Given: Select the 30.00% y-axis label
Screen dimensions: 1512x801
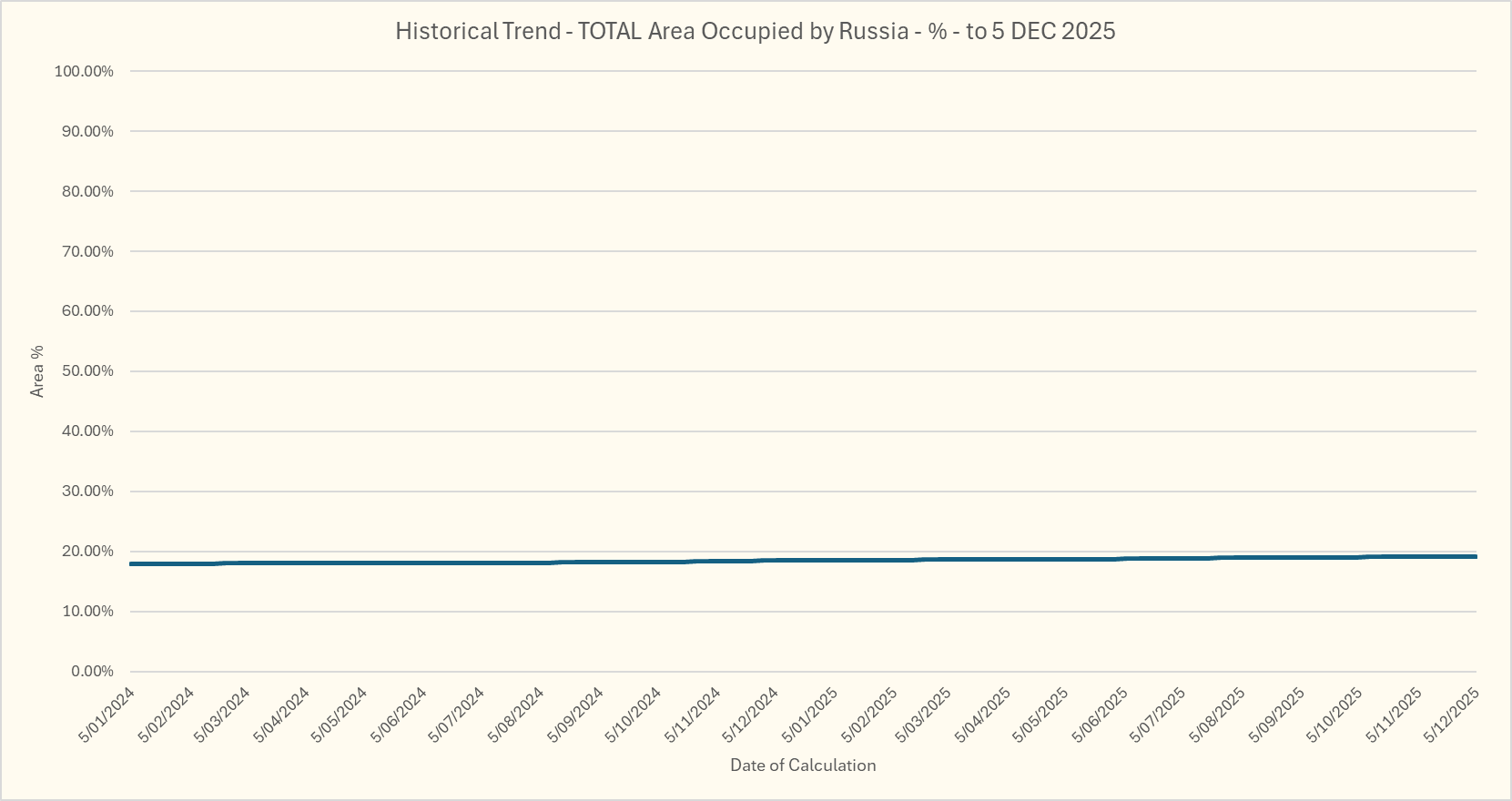Looking at the screenshot, I should pos(87,492).
